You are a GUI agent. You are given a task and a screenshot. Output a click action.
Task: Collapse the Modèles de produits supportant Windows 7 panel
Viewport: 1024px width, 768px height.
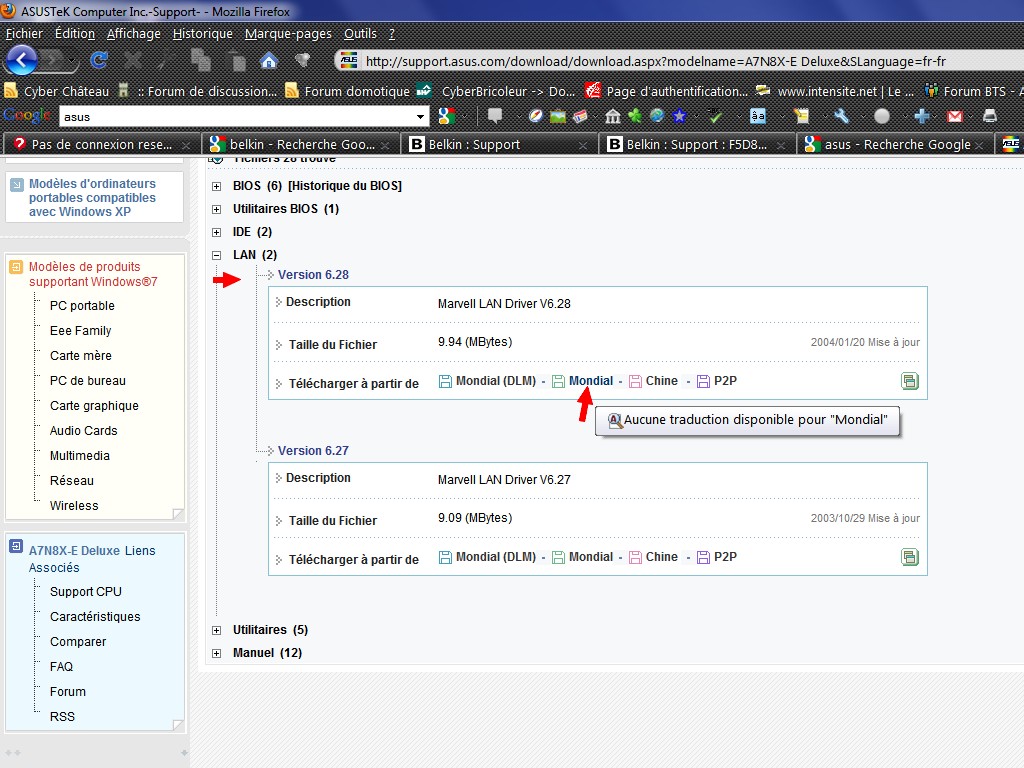click(x=16, y=267)
